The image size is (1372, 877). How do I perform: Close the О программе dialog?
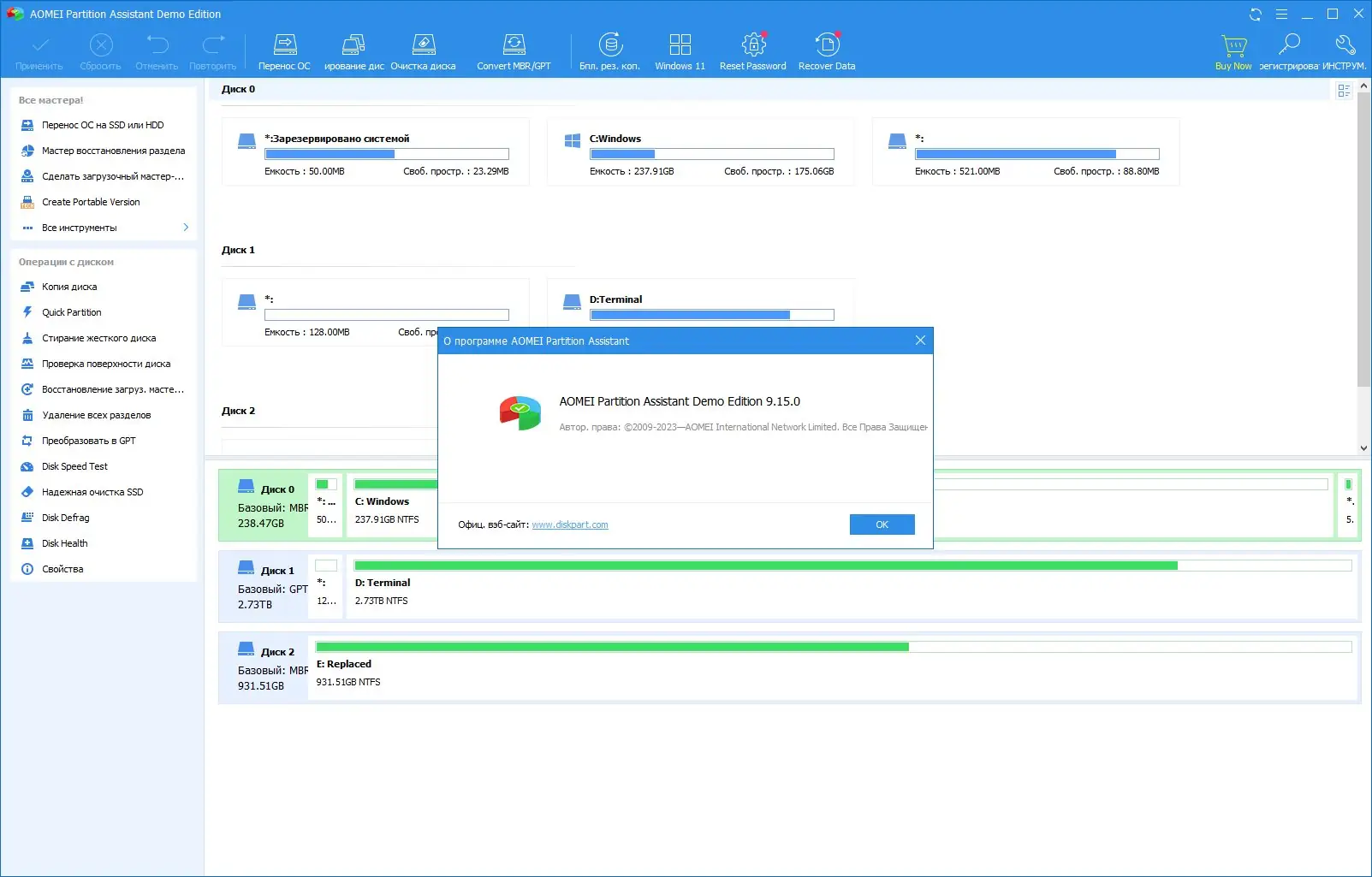pyautogui.click(x=920, y=341)
